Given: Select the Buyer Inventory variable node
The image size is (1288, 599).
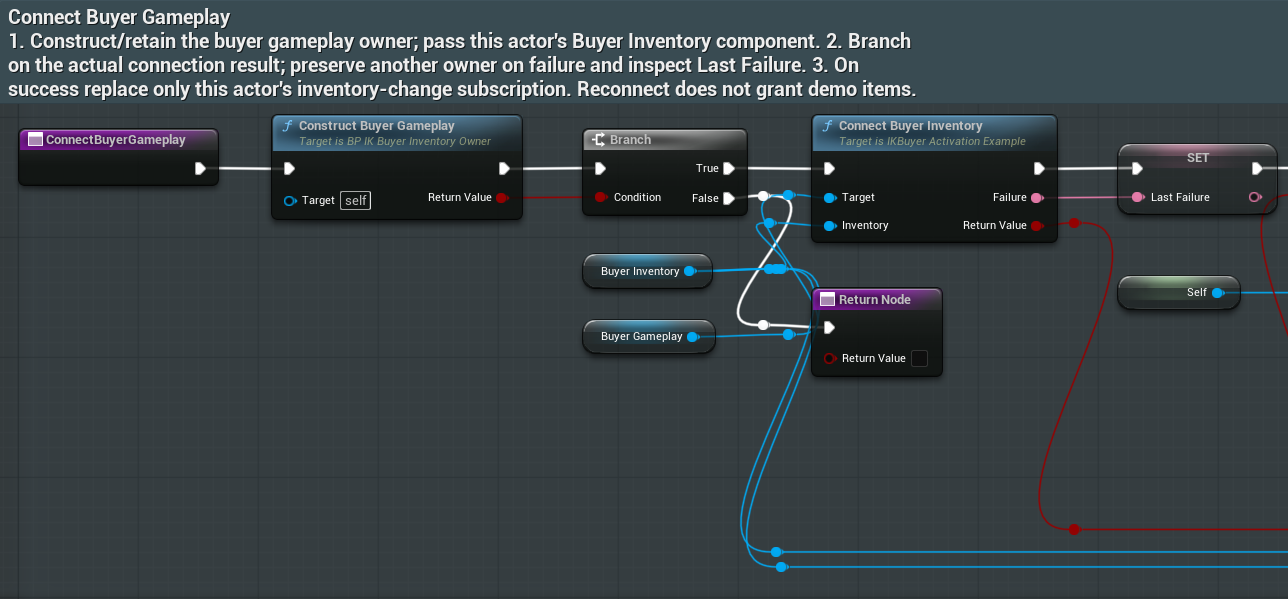Looking at the screenshot, I should click(x=647, y=271).
